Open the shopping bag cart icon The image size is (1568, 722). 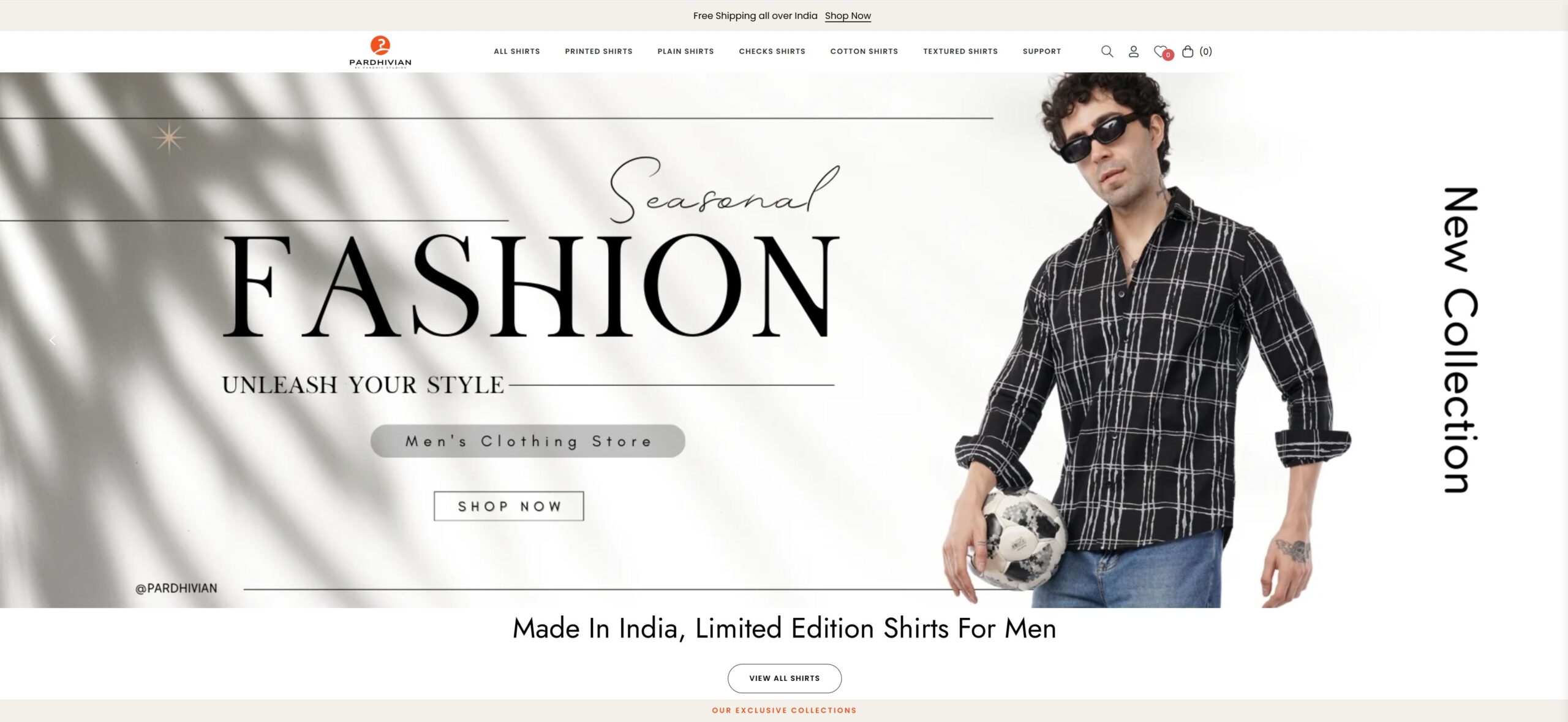point(1188,51)
